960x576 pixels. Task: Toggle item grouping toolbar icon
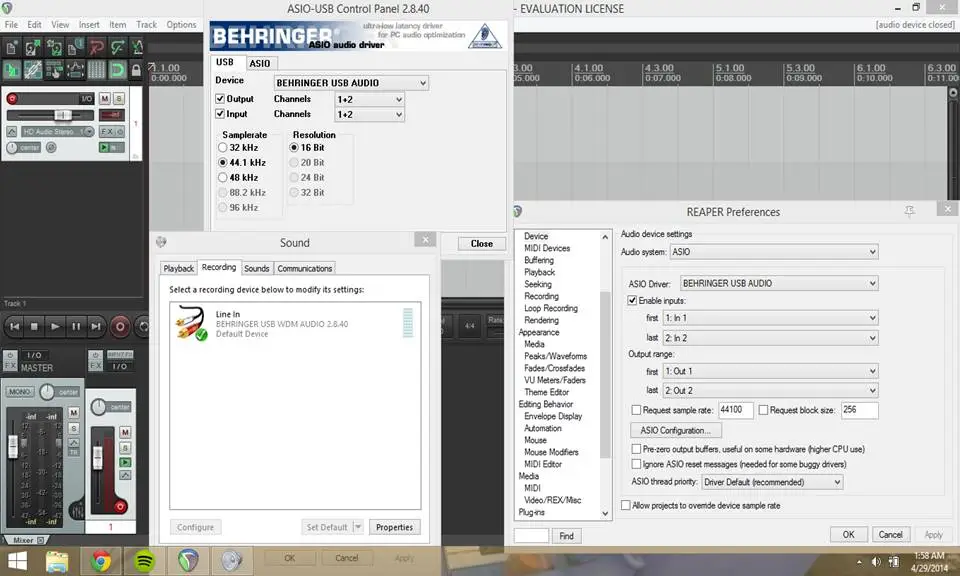coord(32,69)
